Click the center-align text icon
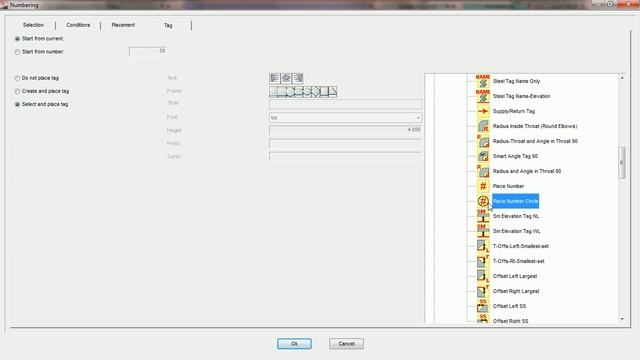 coord(286,78)
